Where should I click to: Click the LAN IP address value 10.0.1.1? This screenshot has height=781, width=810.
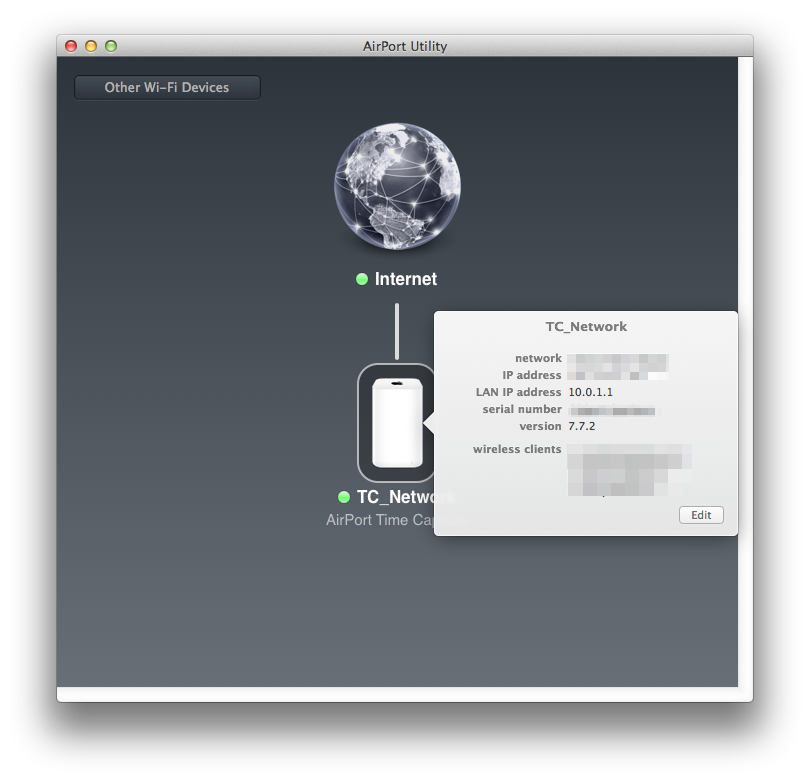pyautogui.click(x=590, y=392)
